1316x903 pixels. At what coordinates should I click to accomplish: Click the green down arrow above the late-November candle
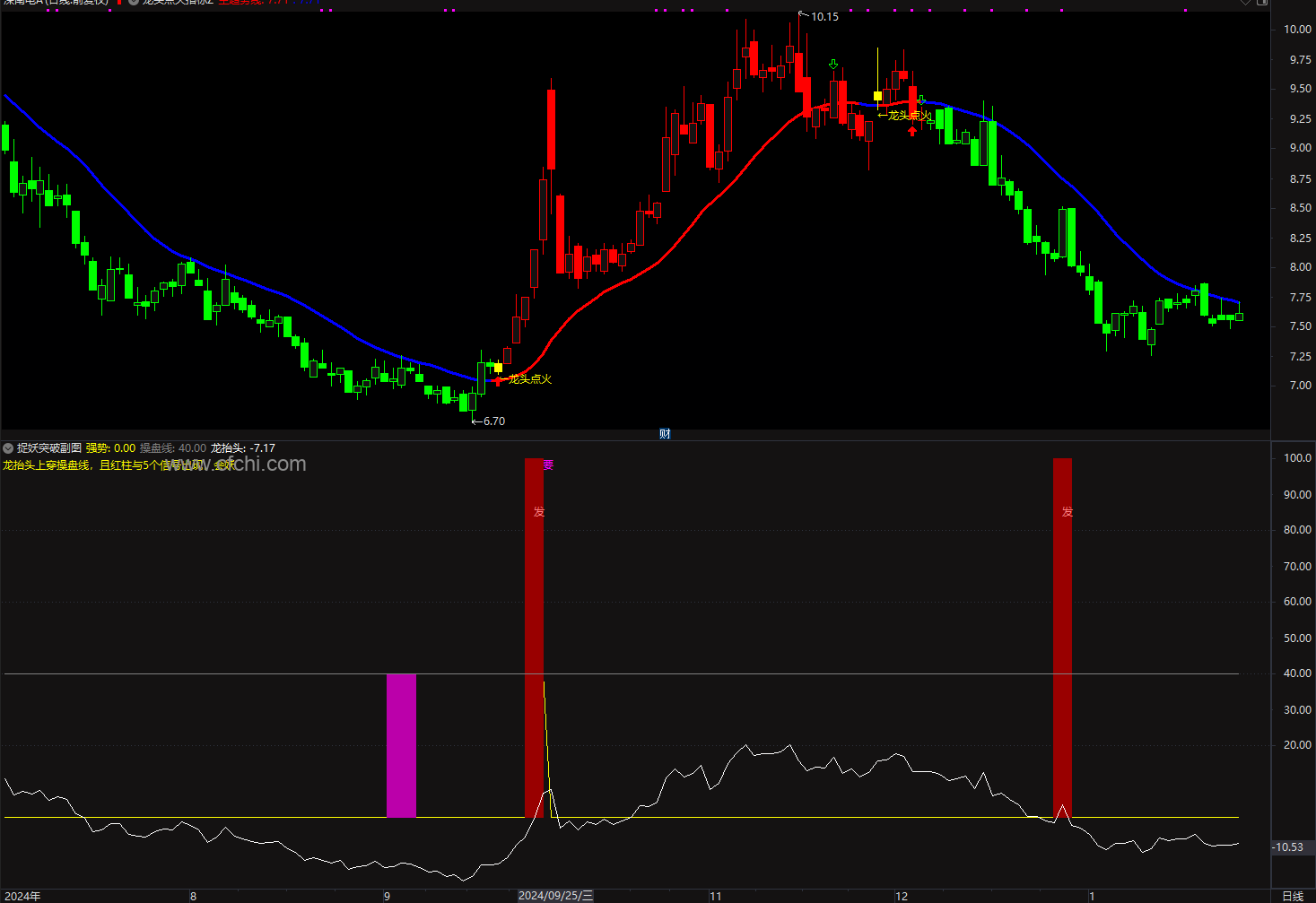pos(833,65)
